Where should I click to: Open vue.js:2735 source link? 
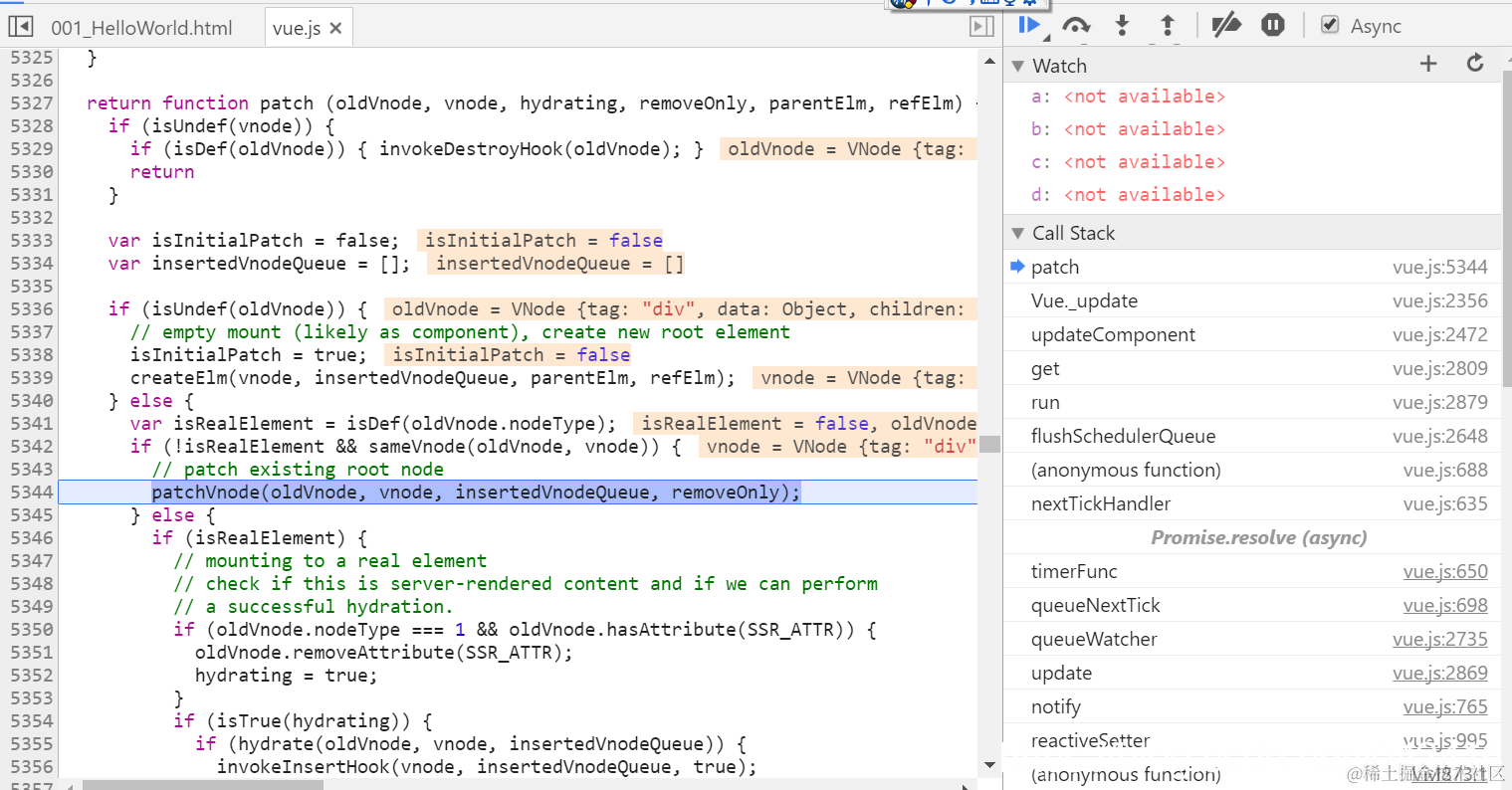point(1440,639)
